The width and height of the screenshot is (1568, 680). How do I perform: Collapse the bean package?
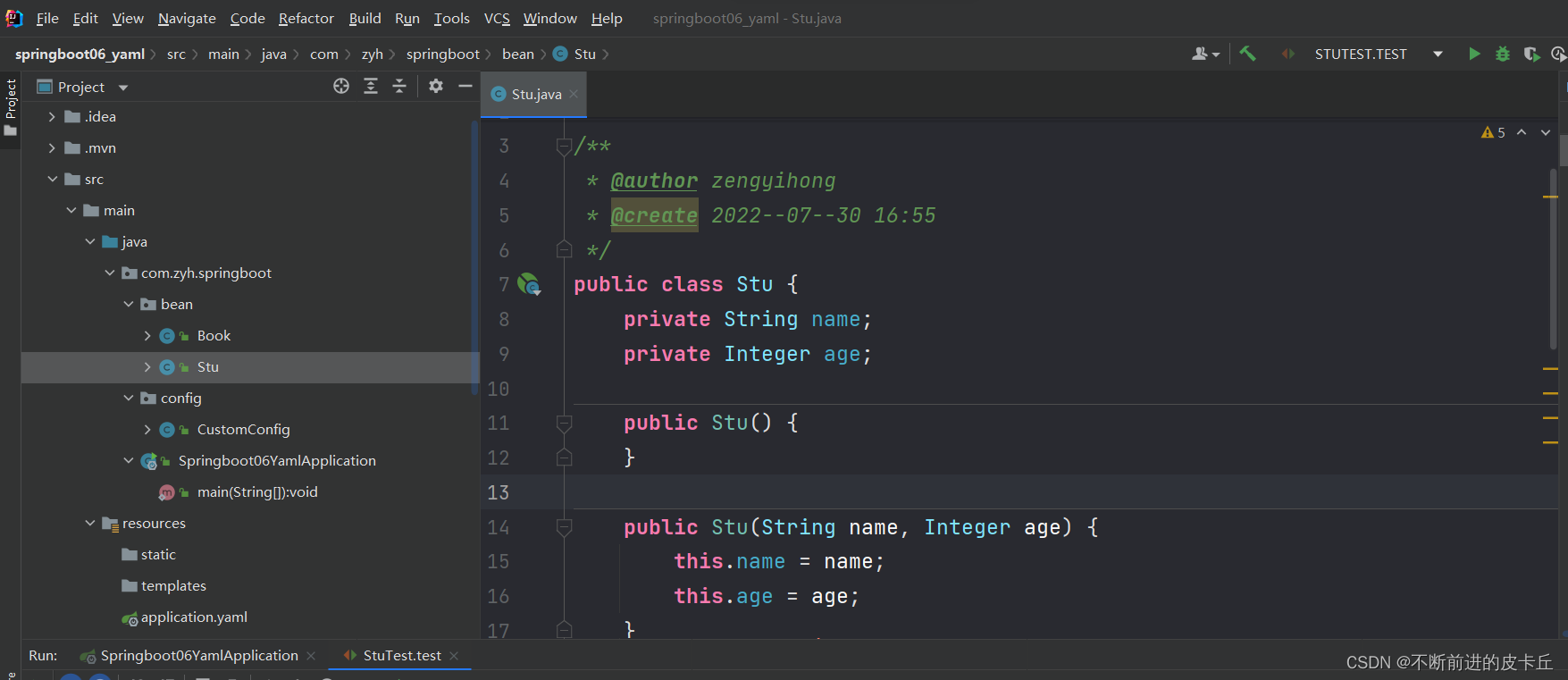(x=129, y=305)
